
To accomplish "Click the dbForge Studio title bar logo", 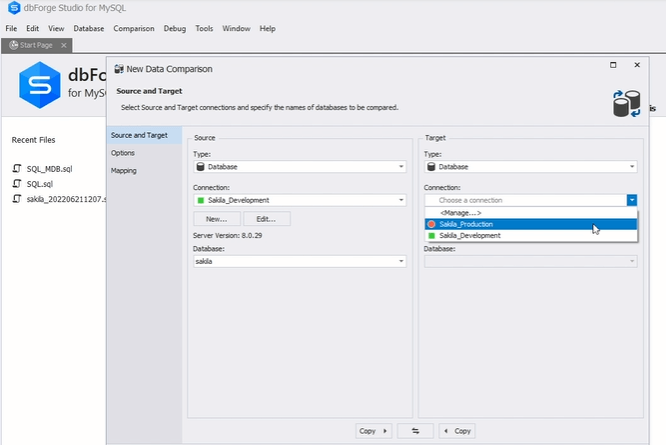I will 14,8.
